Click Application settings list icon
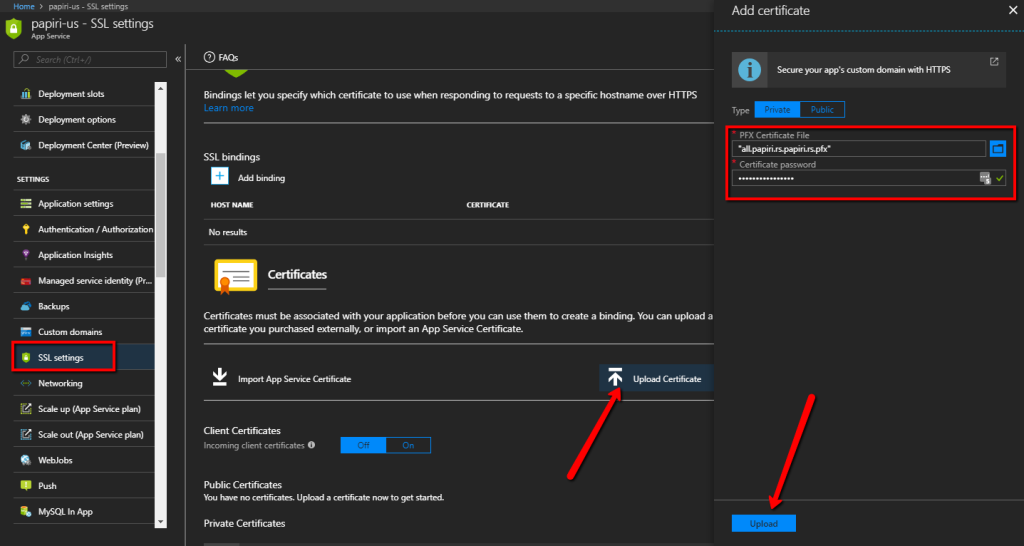The width and height of the screenshot is (1024, 546). (26, 204)
